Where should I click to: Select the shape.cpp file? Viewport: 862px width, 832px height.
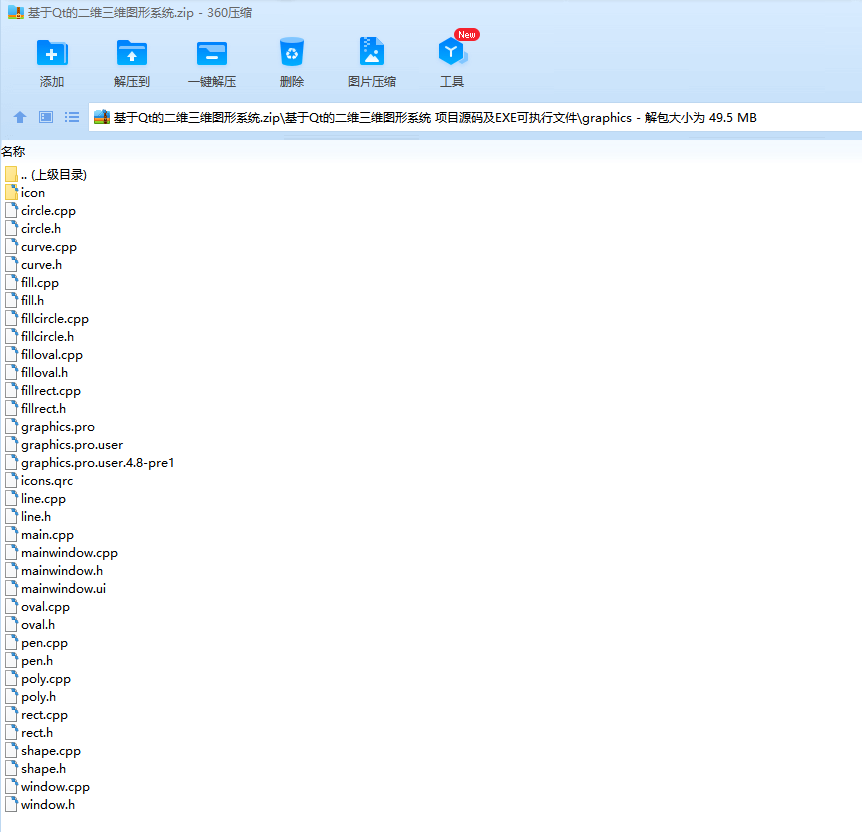tap(43, 751)
